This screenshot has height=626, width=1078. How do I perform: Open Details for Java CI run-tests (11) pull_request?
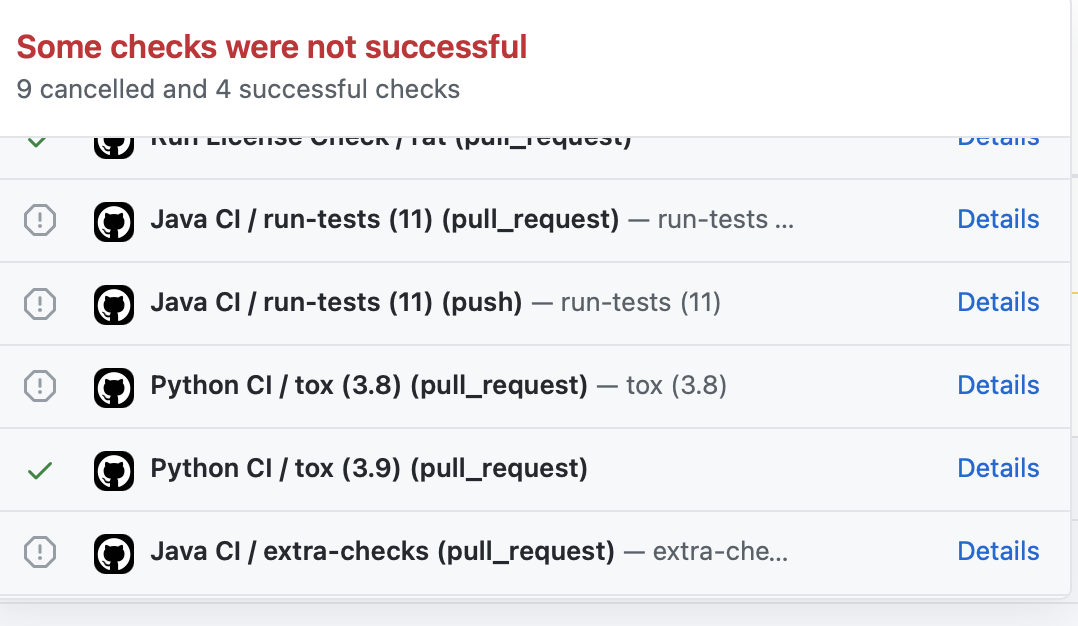tap(998, 219)
